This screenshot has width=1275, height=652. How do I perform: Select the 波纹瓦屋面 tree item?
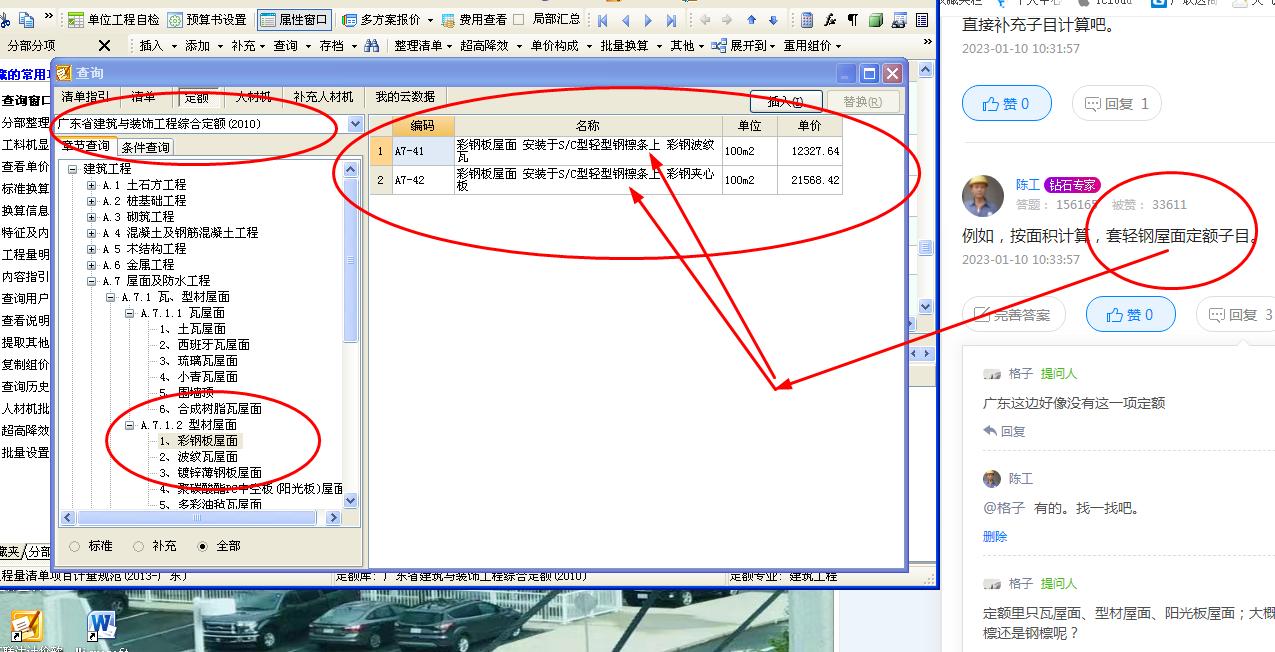[199, 457]
